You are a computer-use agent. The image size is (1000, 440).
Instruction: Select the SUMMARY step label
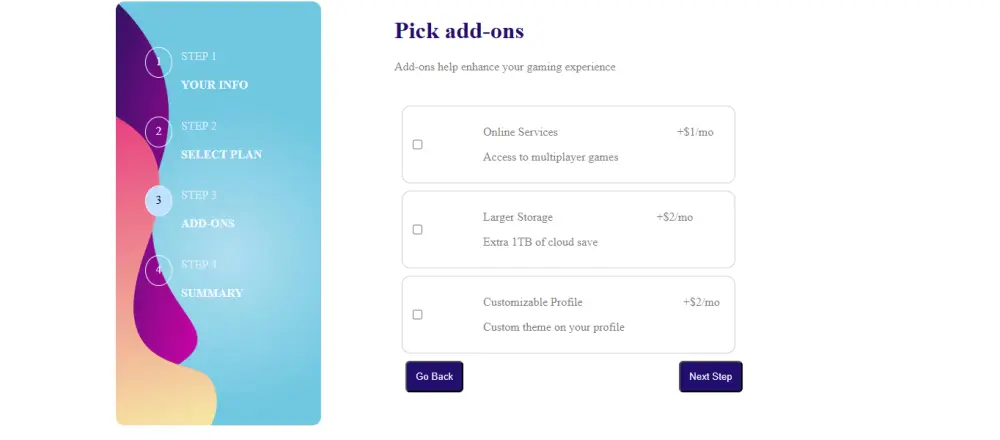click(211, 293)
